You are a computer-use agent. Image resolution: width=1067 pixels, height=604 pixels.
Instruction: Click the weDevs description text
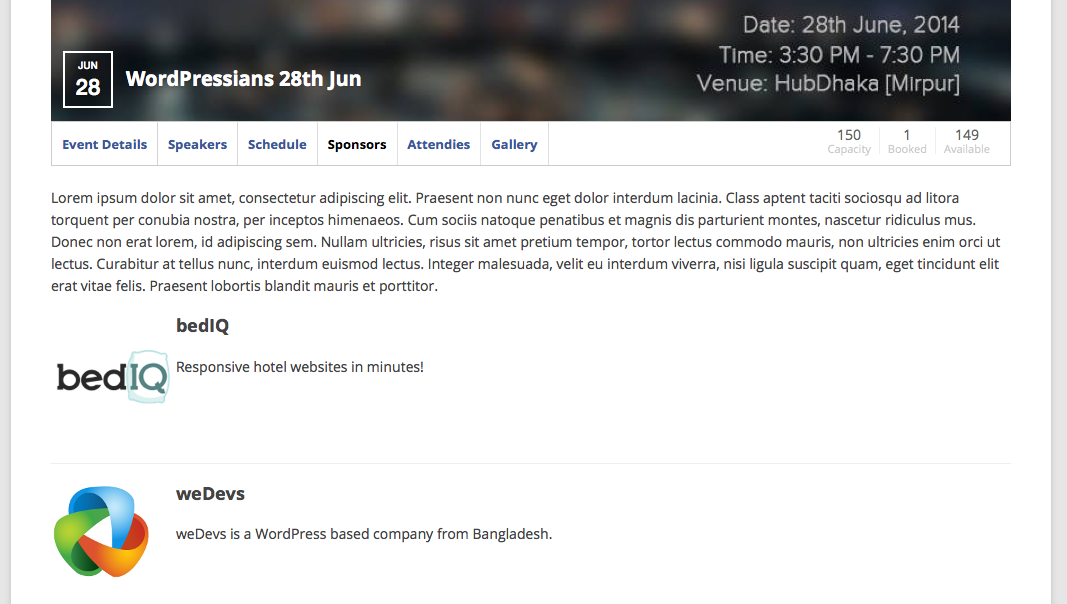(364, 534)
